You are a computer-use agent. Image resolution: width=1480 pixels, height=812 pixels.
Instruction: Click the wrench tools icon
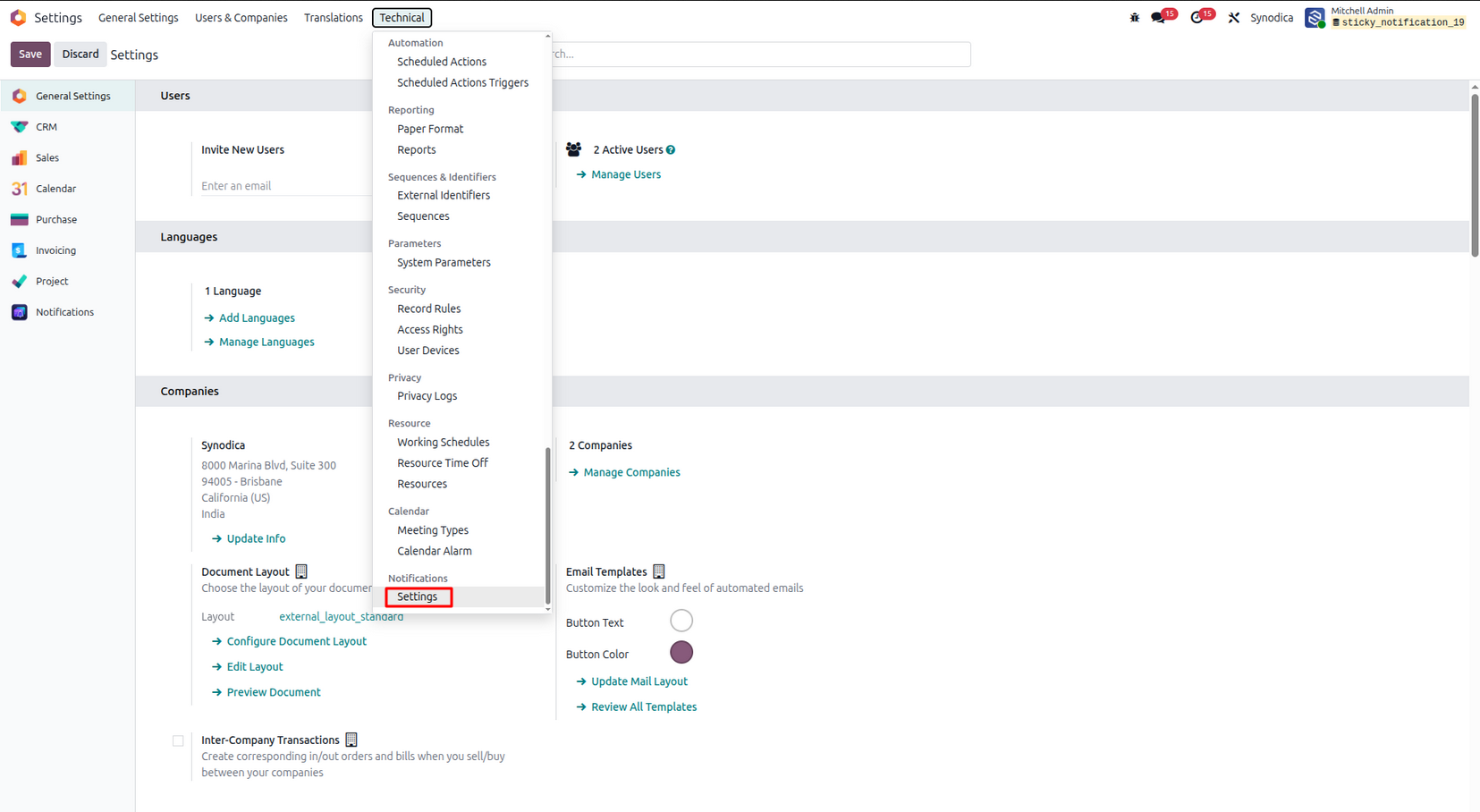point(1234,18)
